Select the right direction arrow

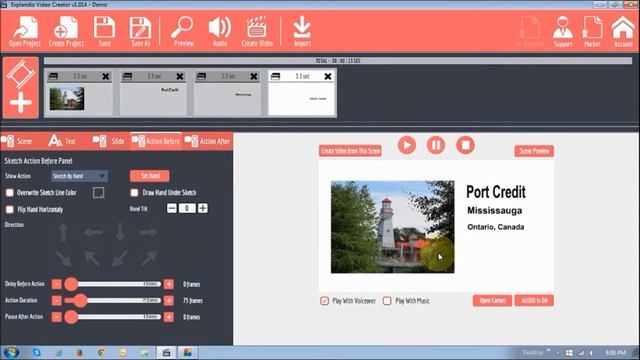pyautogui.click(x=148, y=233)
